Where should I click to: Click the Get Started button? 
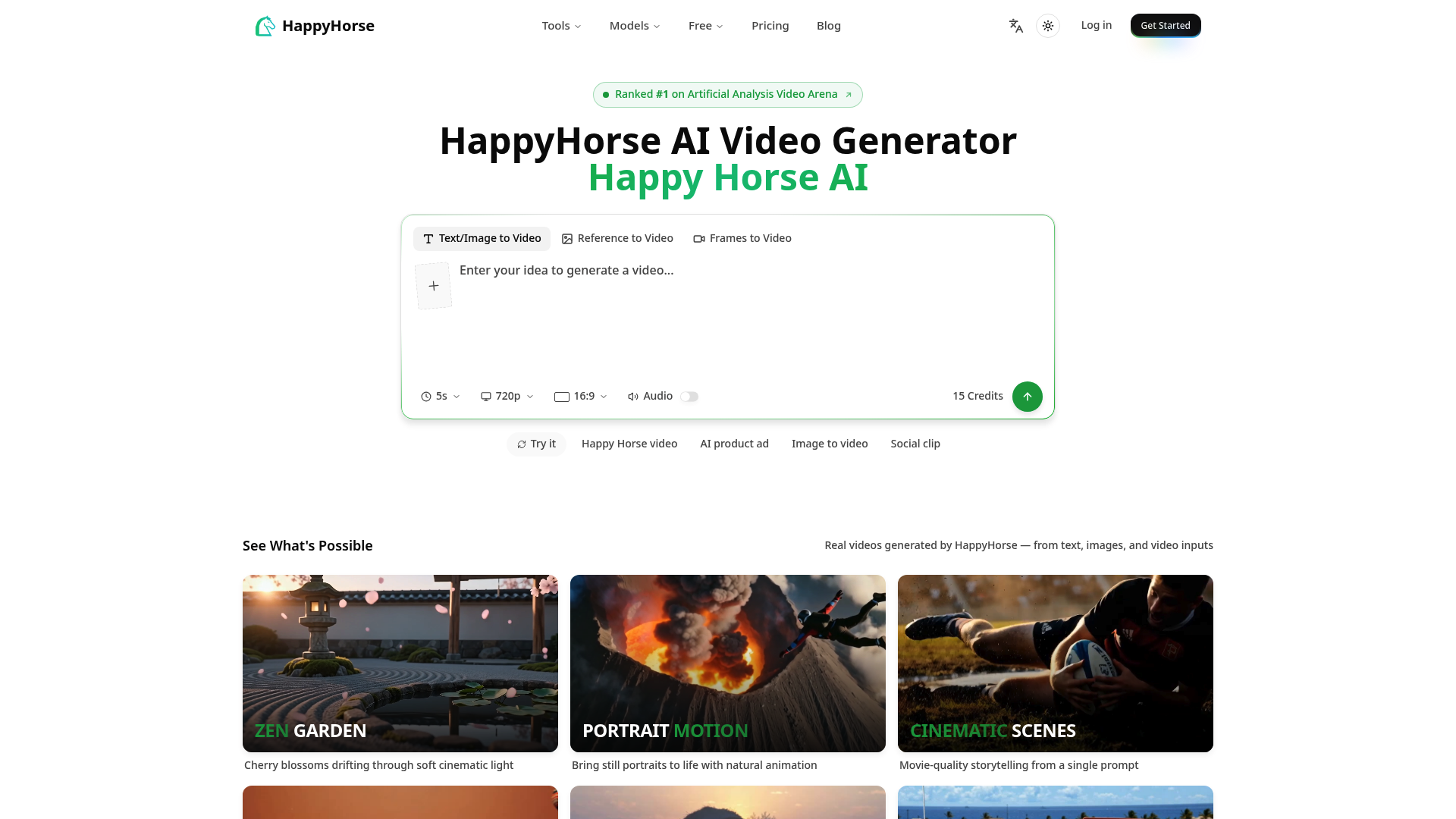point(1166,25)
